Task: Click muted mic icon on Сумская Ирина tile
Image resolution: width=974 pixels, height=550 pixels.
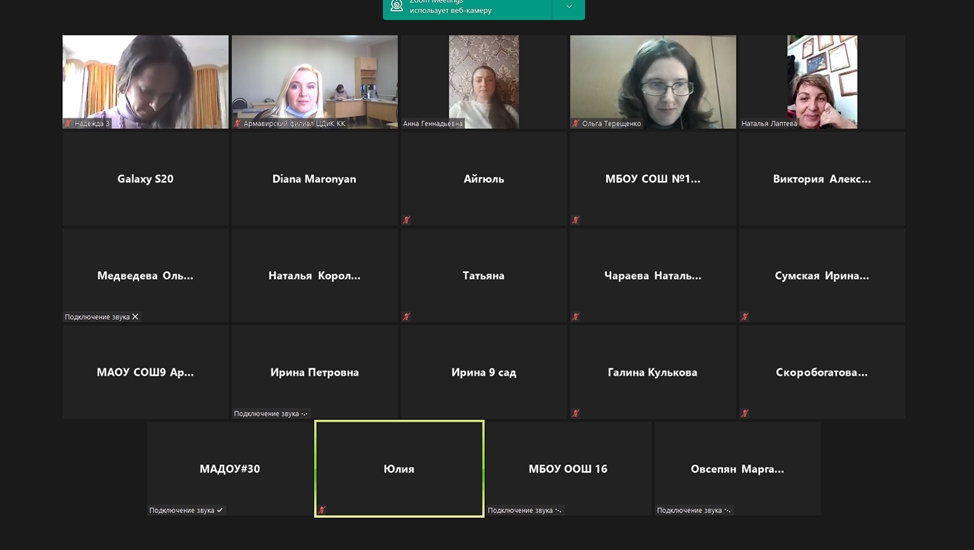Action: [745, 317]
